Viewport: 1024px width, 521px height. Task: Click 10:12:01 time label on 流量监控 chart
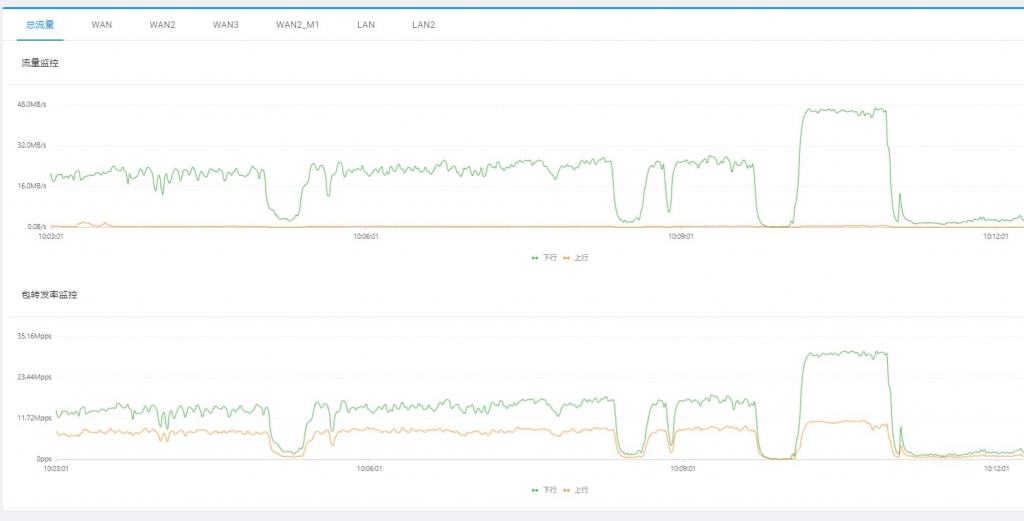pyautogui.click(x=995, y=237)
